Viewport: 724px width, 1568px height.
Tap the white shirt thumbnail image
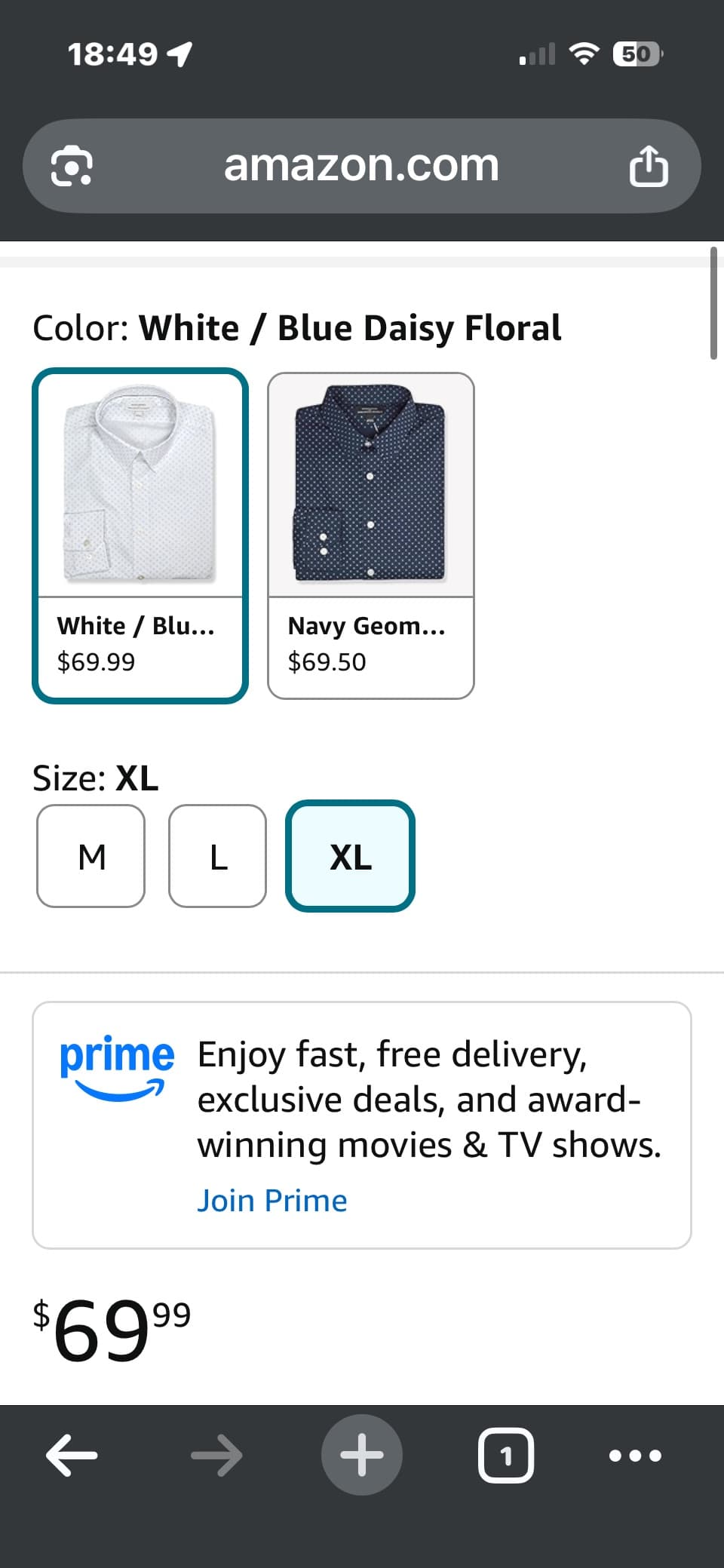(140, 484)
